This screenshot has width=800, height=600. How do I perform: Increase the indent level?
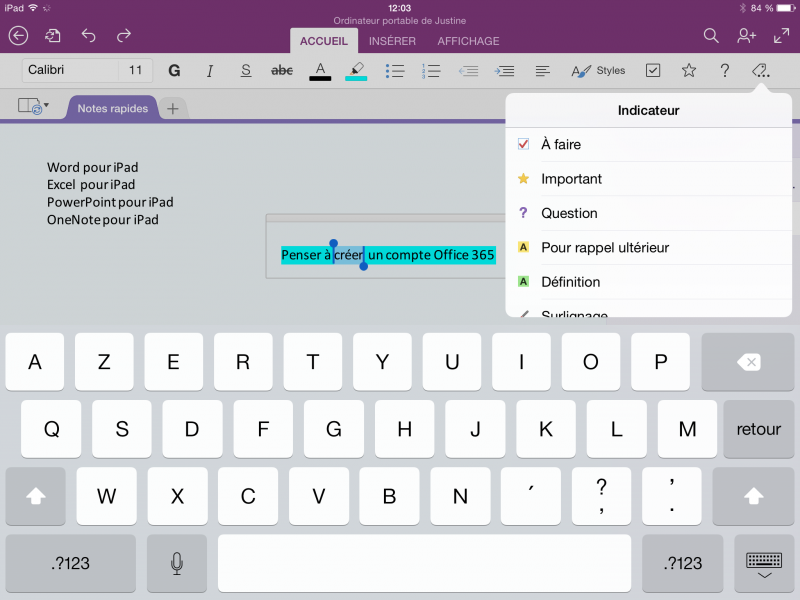[x=504, y=70]
